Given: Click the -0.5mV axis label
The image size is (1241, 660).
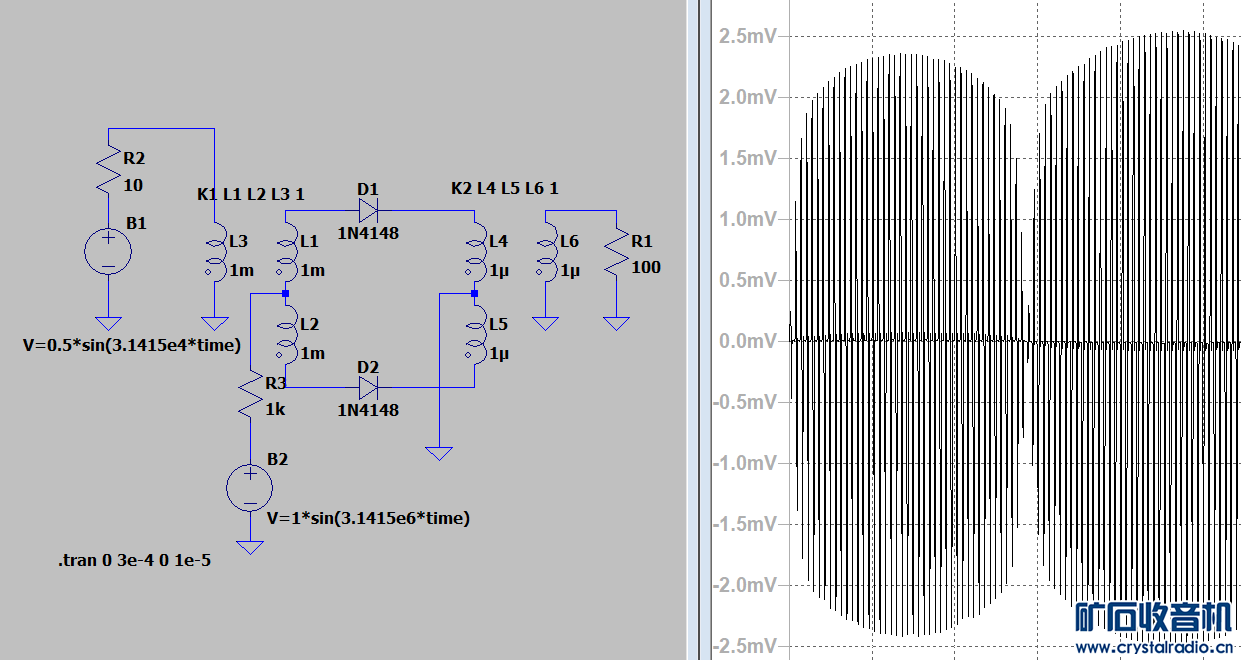Looking at the screenshot, I should (745, 402).
